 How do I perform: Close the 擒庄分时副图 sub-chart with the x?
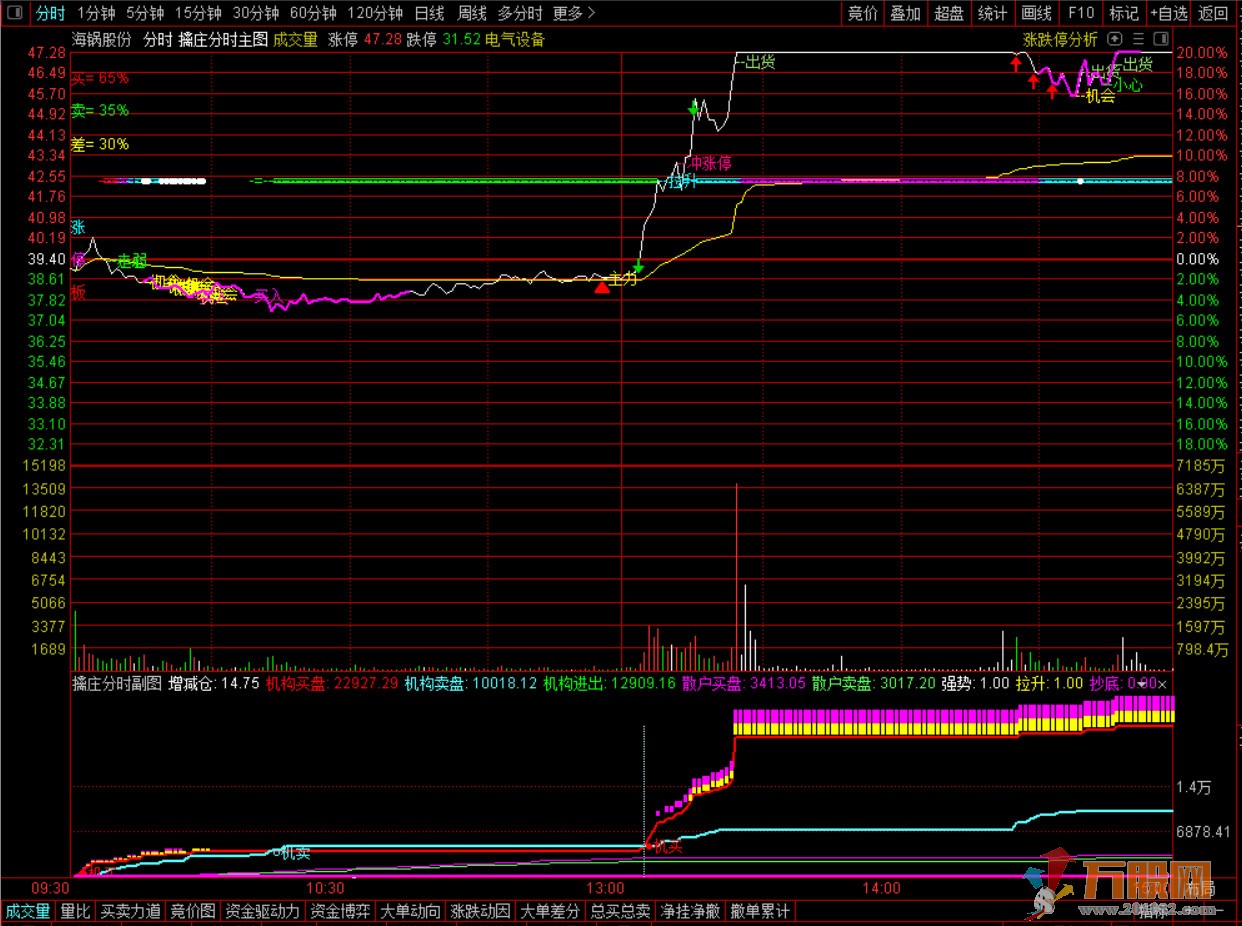1162,684
